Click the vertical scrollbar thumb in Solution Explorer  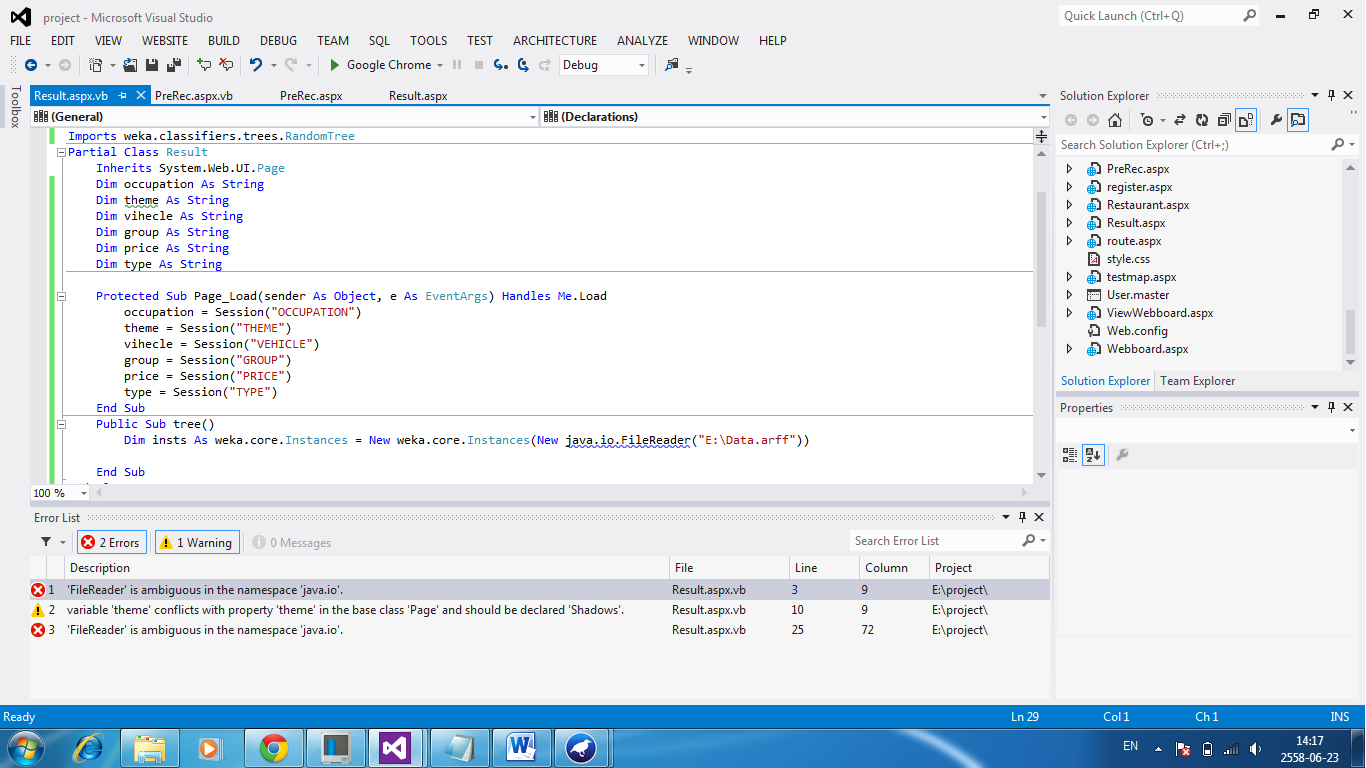point(1350,332)
